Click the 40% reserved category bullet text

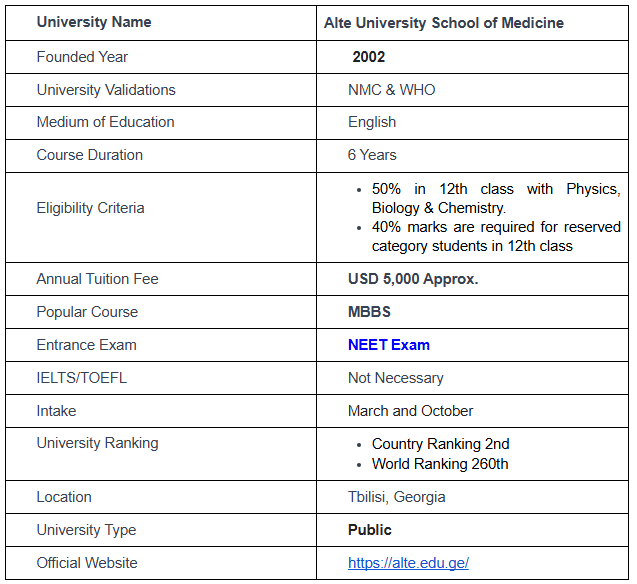pyautogui.click(x=495, y=236)
